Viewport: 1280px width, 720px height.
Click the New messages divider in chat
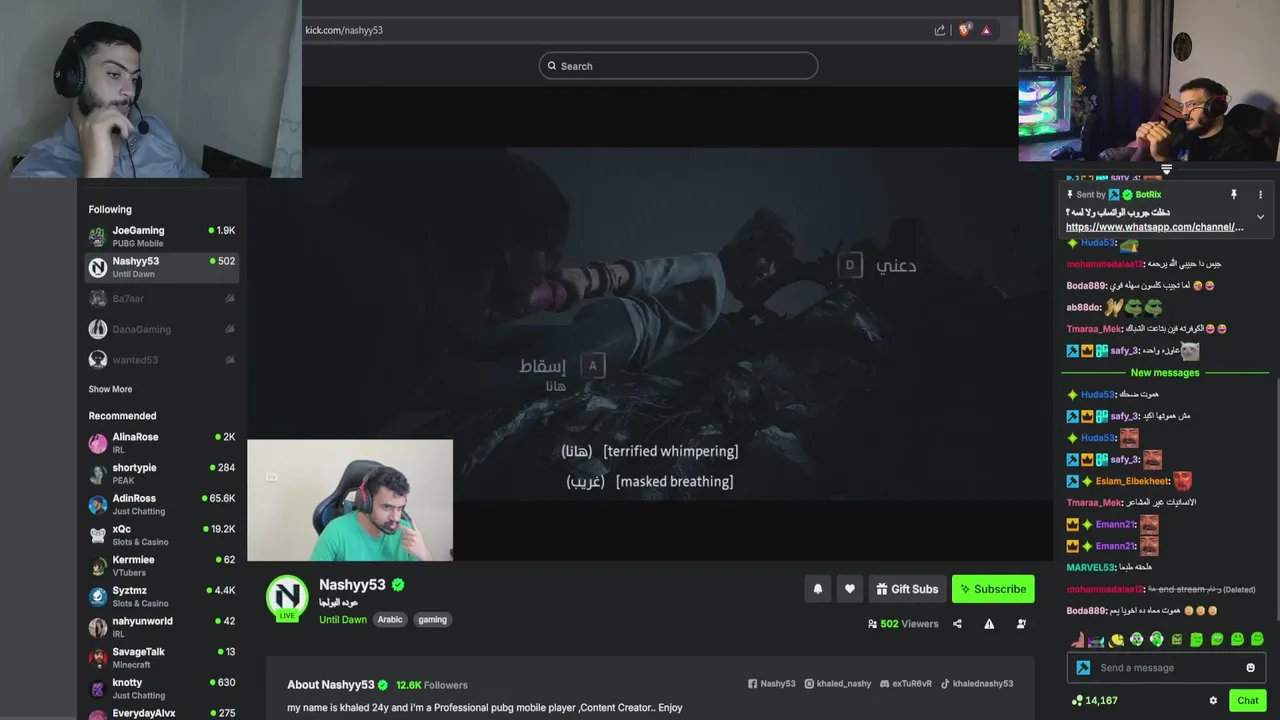(x=1165, y=373)
